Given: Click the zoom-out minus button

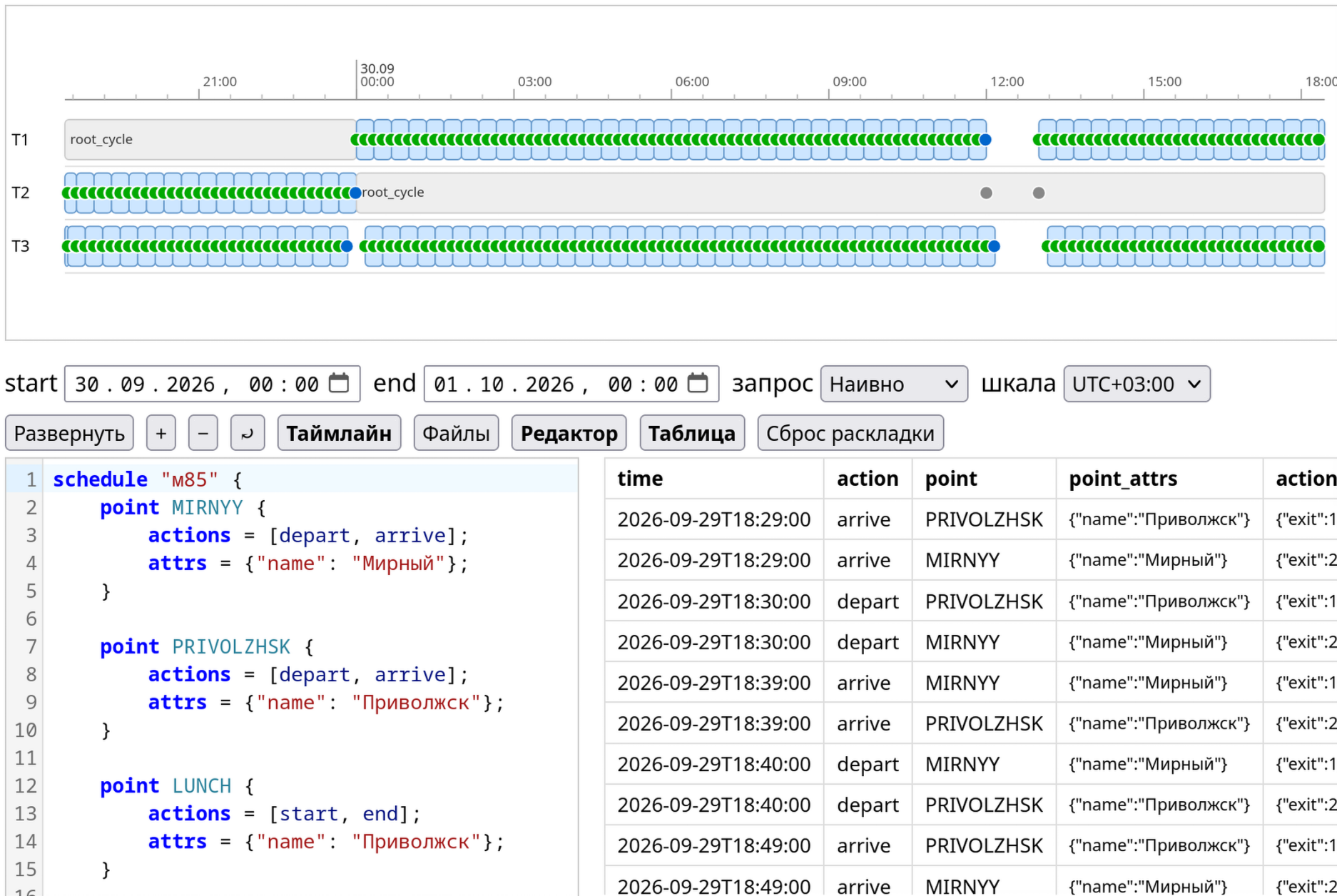Looking at the screenshot, I should coord(203,433).
